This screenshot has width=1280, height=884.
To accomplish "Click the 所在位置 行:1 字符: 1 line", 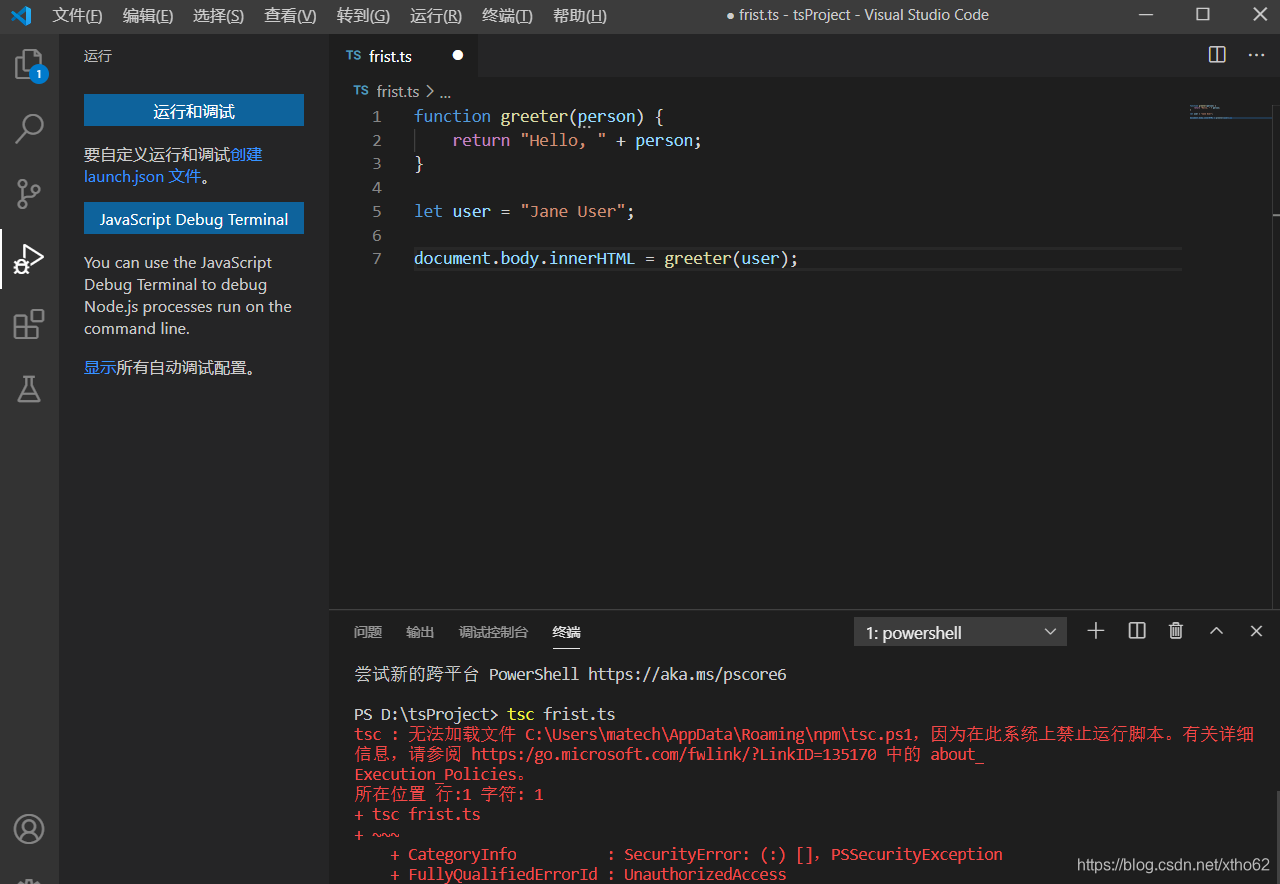I will pyautogui.click(x=449, y=794).
